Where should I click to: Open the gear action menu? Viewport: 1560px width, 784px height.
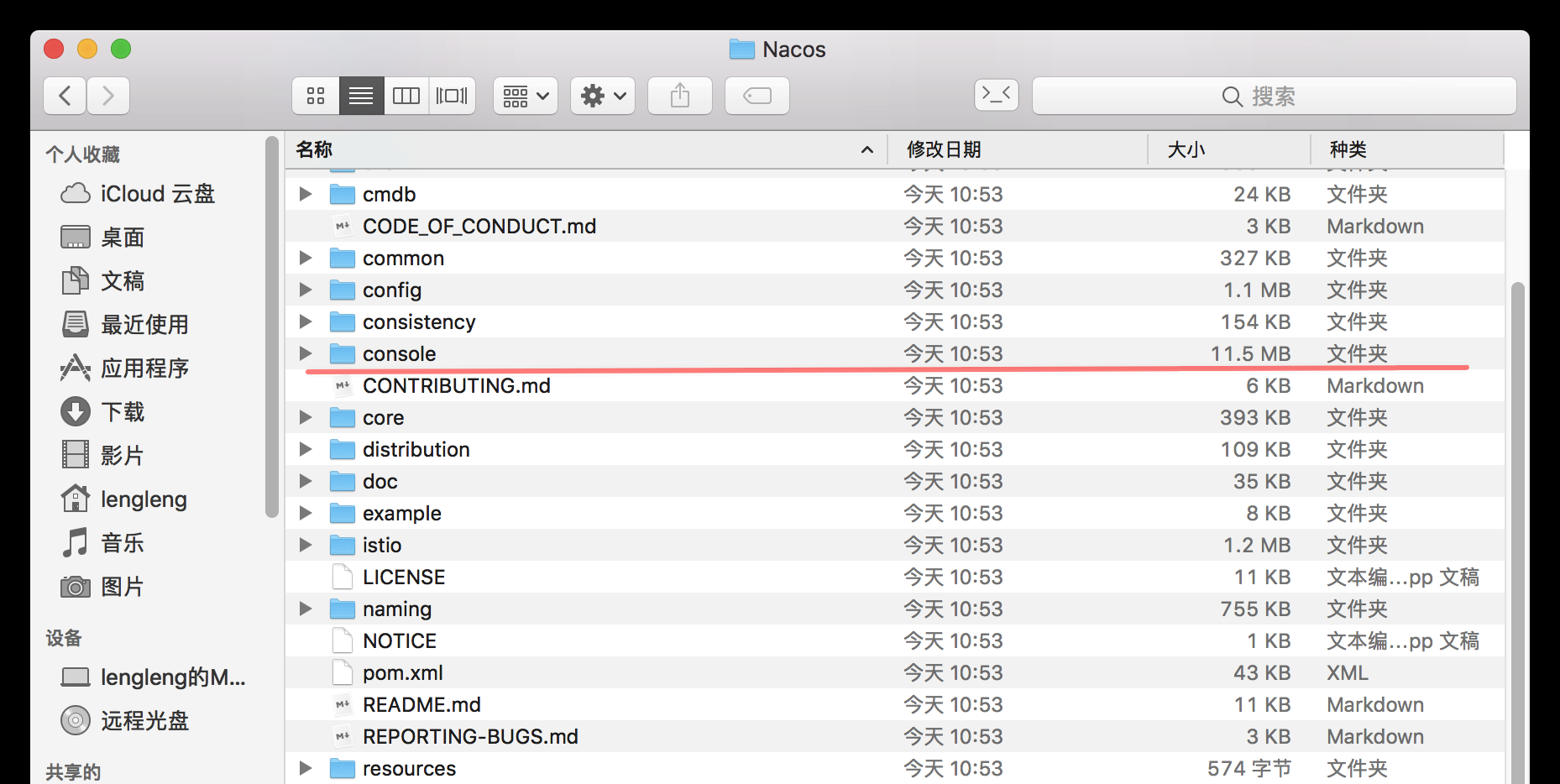click(x=603, y=96)
